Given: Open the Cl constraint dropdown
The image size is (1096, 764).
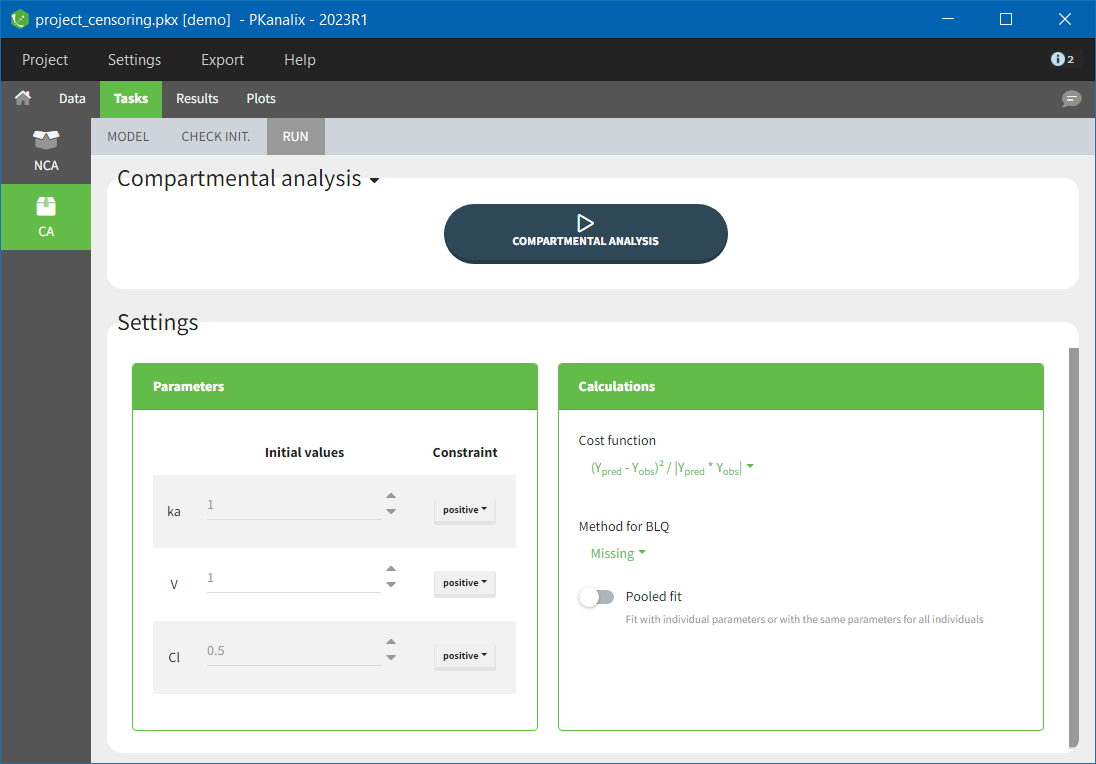Looking at the screenshot, I should pyautogui.click(x=464, y=656).
